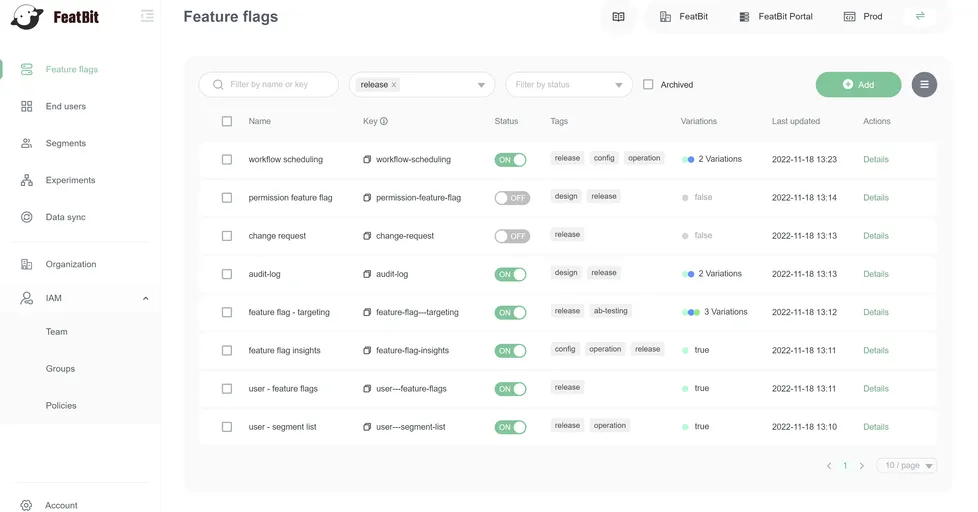Copy the change-request key icon
978x512 pixels.
coord(367,236)
